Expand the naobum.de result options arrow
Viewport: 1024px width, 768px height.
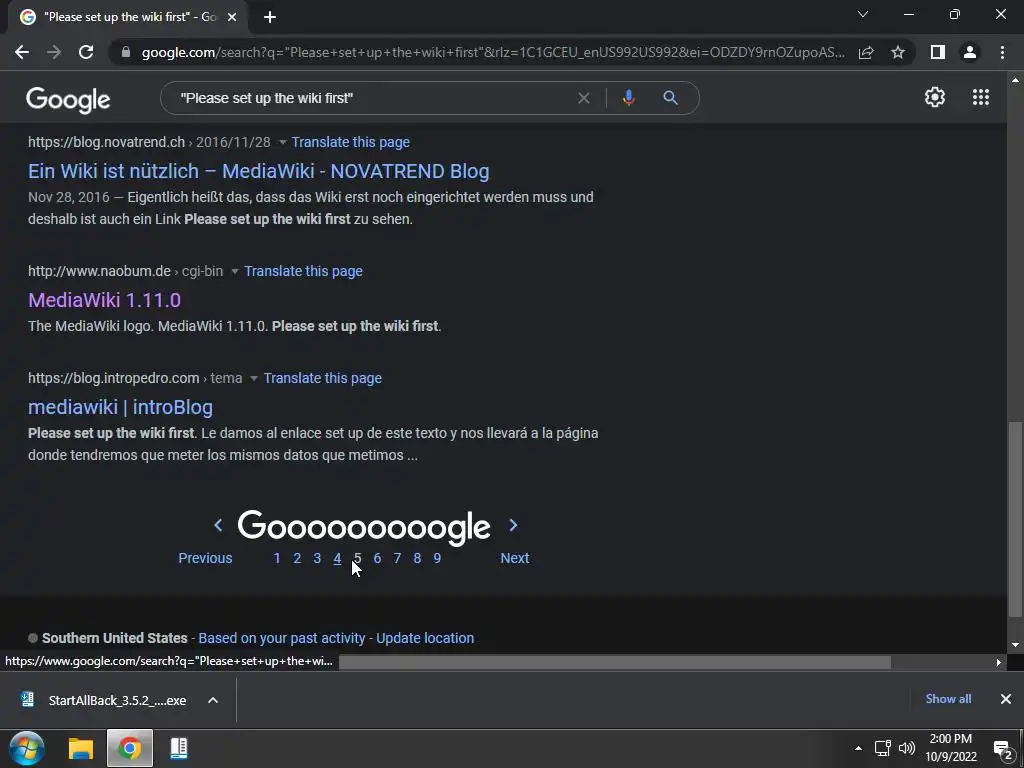(234, 272)
